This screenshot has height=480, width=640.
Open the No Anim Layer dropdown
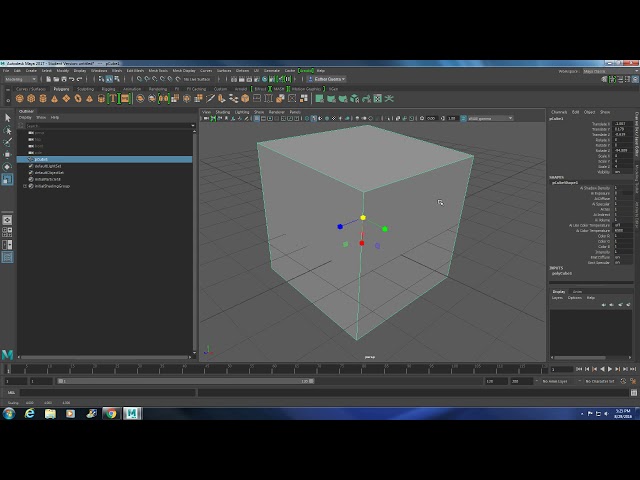click(x=560, y=381)
